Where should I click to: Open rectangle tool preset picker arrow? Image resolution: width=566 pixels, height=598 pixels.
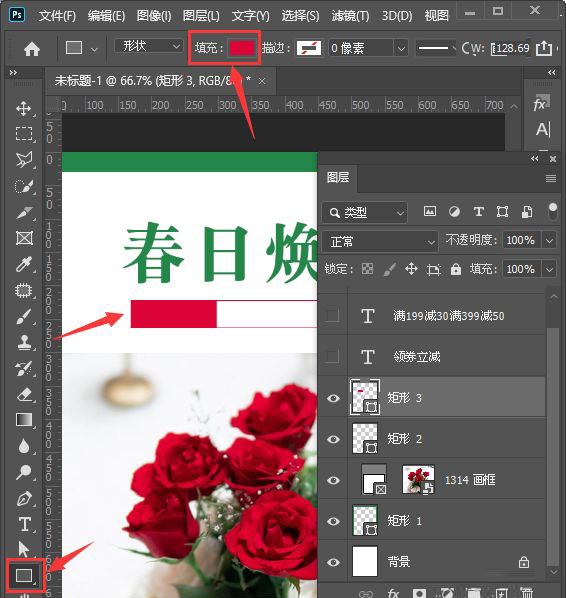coord(94,49)
